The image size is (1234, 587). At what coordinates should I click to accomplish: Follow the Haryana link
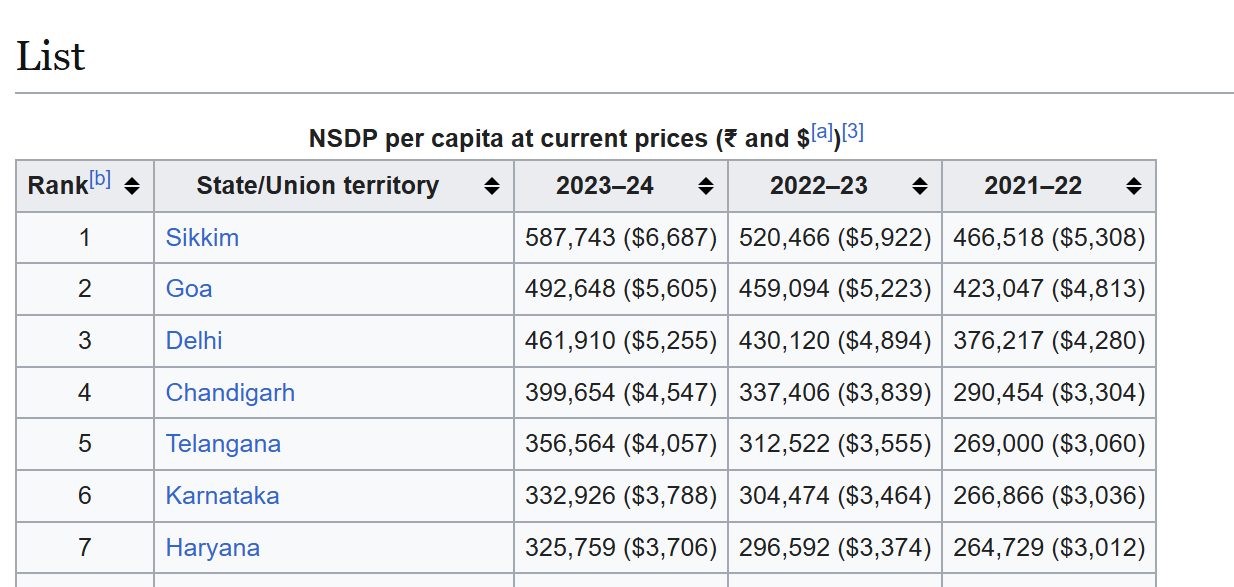point(213,548)
